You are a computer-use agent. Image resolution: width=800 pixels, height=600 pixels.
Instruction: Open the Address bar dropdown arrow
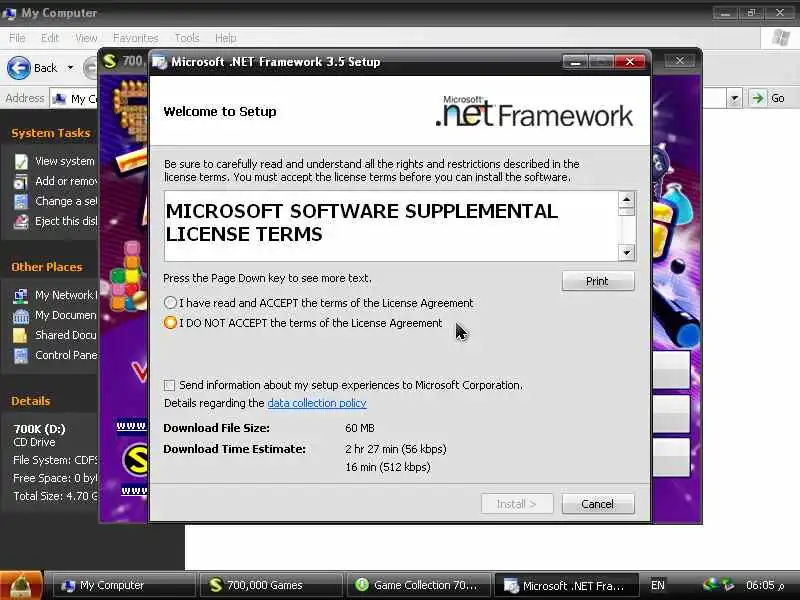pos(734,98)
